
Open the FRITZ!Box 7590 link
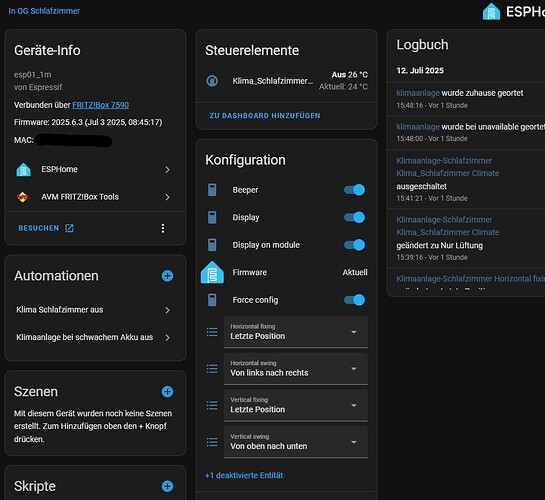[x=100, y=105]
